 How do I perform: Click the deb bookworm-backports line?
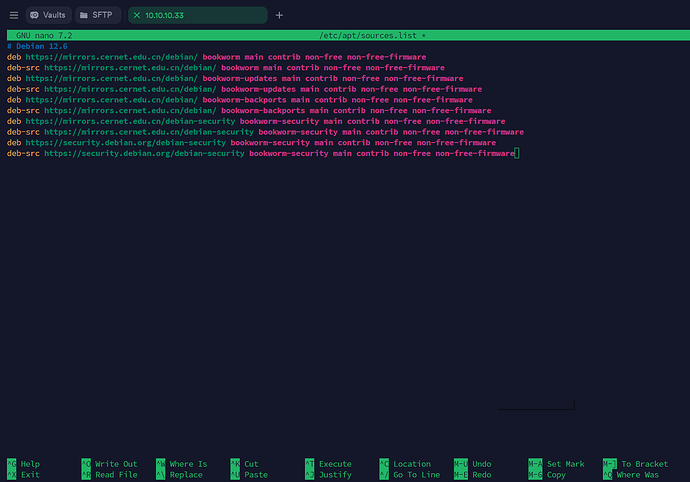(x=240, y=100)
